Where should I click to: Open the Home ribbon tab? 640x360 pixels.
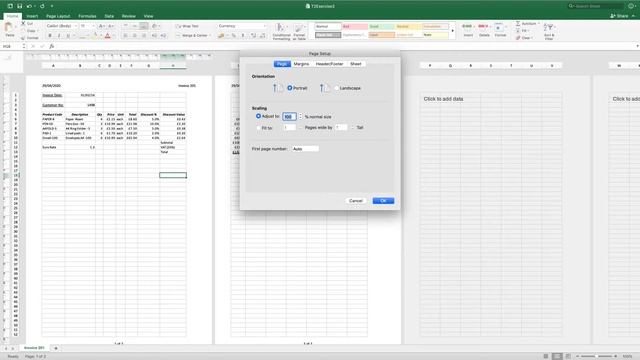point(12,16)
